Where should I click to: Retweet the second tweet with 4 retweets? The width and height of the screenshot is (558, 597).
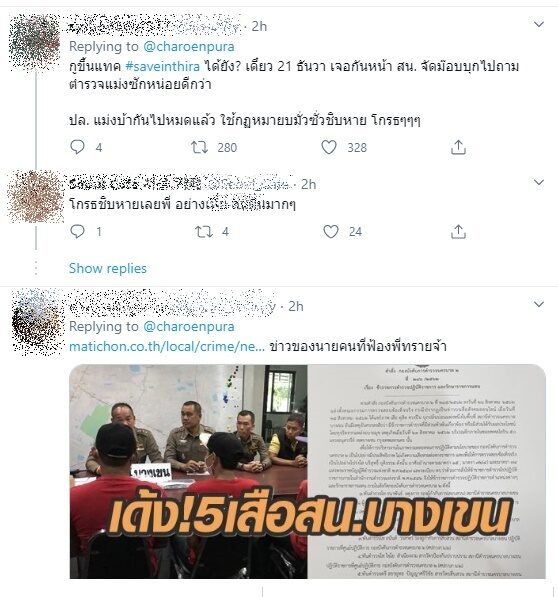[x=204, y=231]
